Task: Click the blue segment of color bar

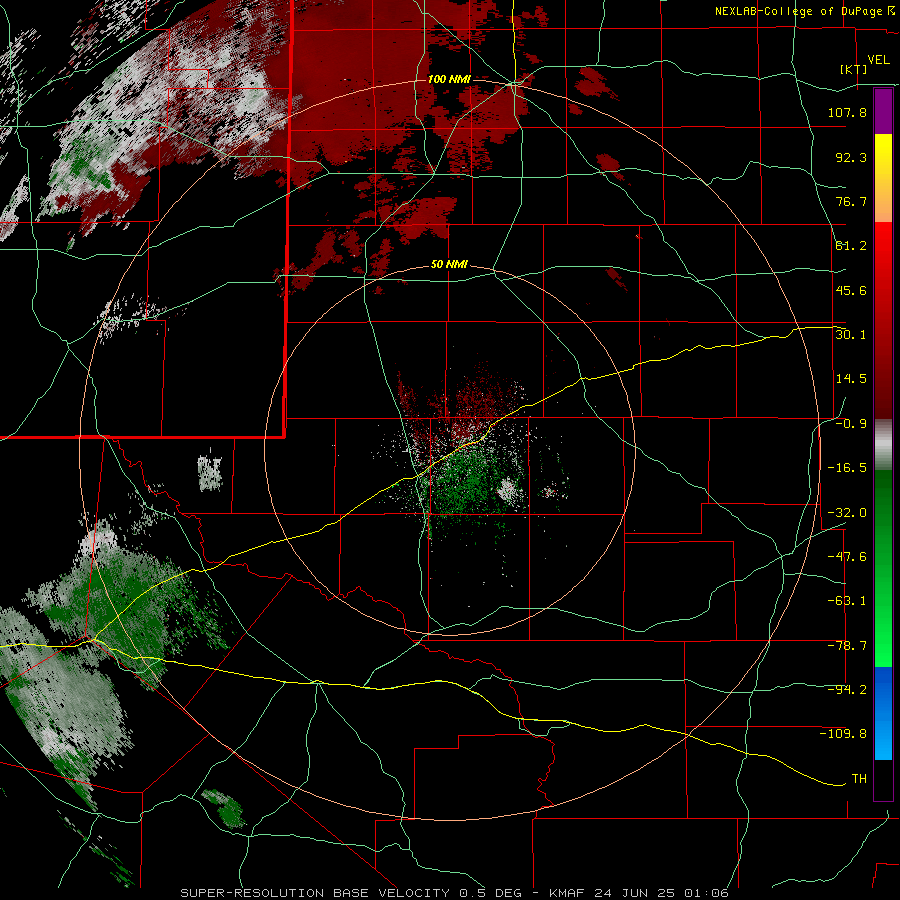Action: (883, 713)
